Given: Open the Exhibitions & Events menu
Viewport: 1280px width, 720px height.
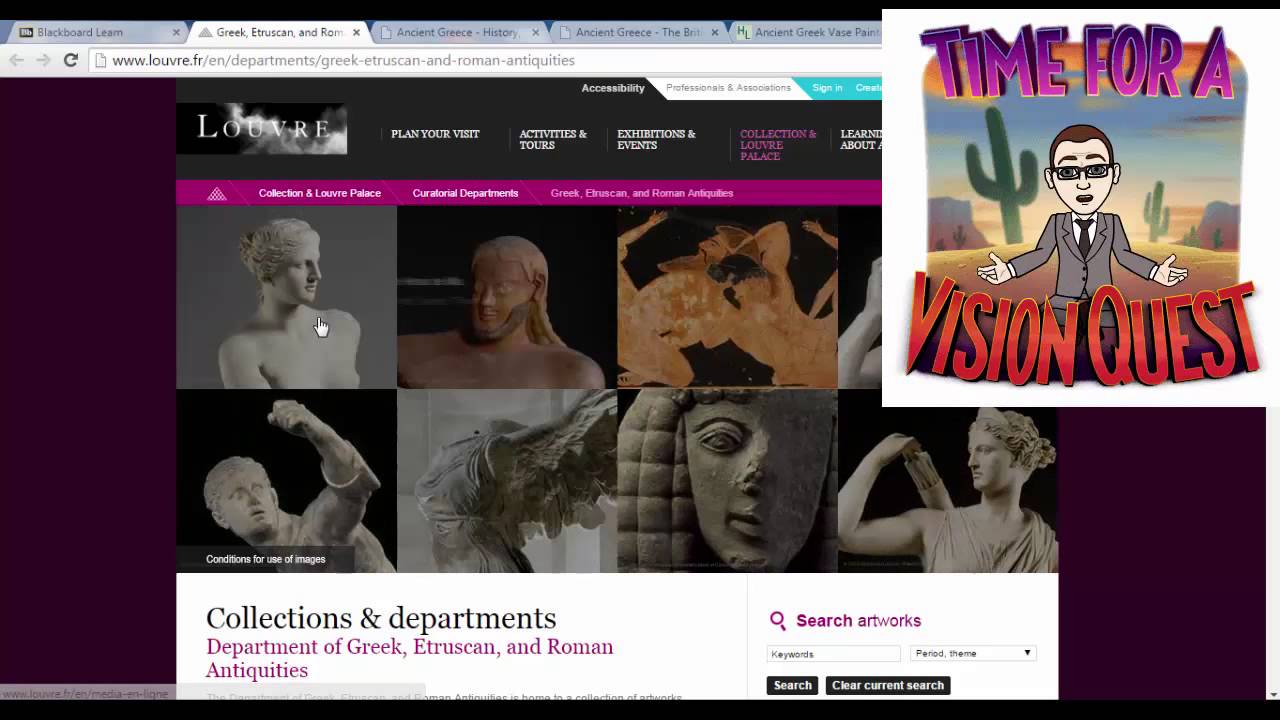Looking at the screenshot, I should [656, 140].
